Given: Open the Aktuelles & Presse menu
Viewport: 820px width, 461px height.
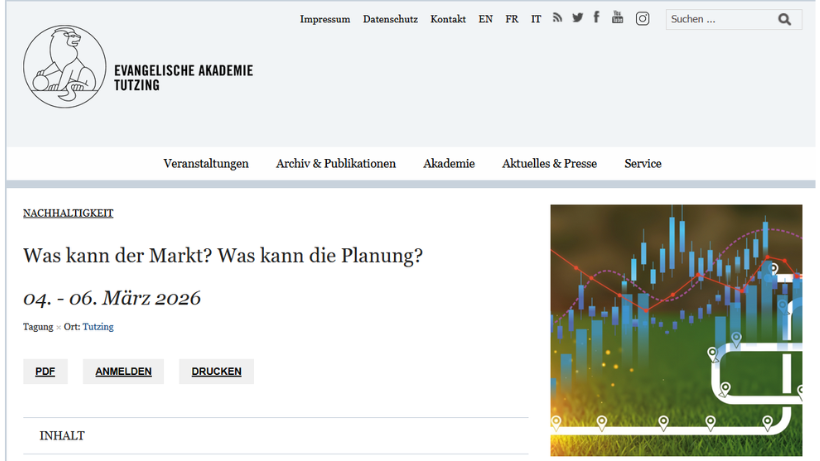Looking at the screenshot, I should coord(549,164).
